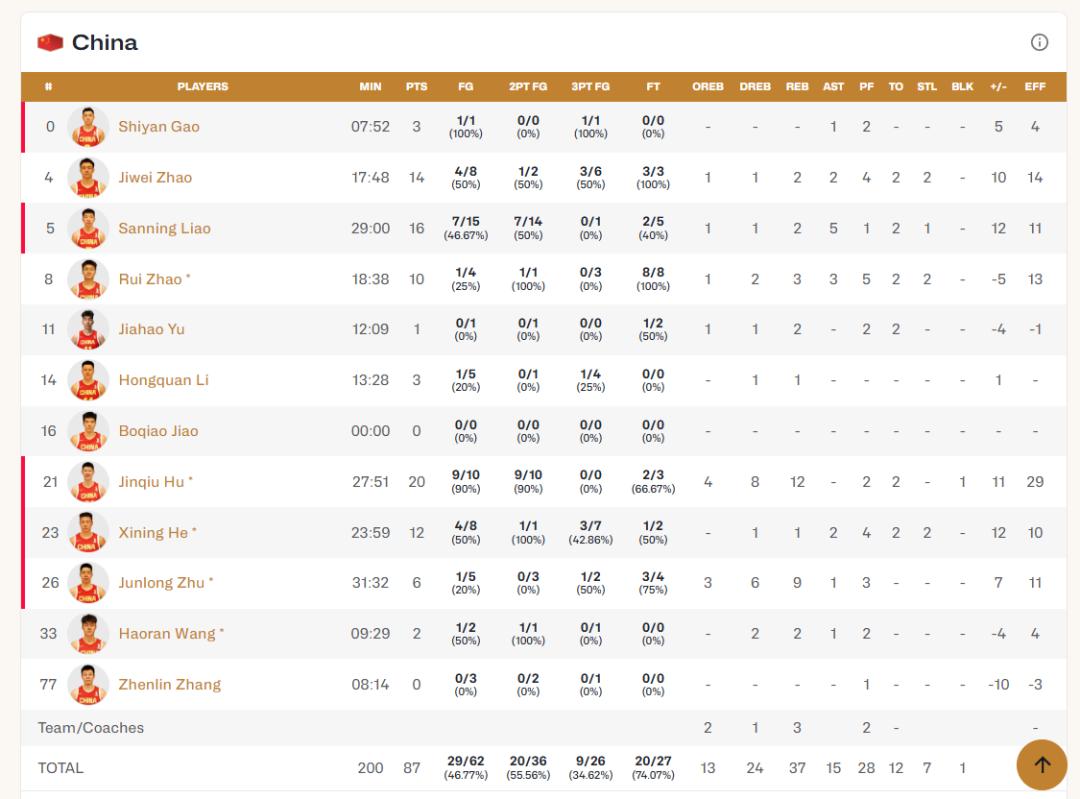Click Jinqiu Hu's player headshot
This screenshot has height=799, width=1080.
(88, 482)
